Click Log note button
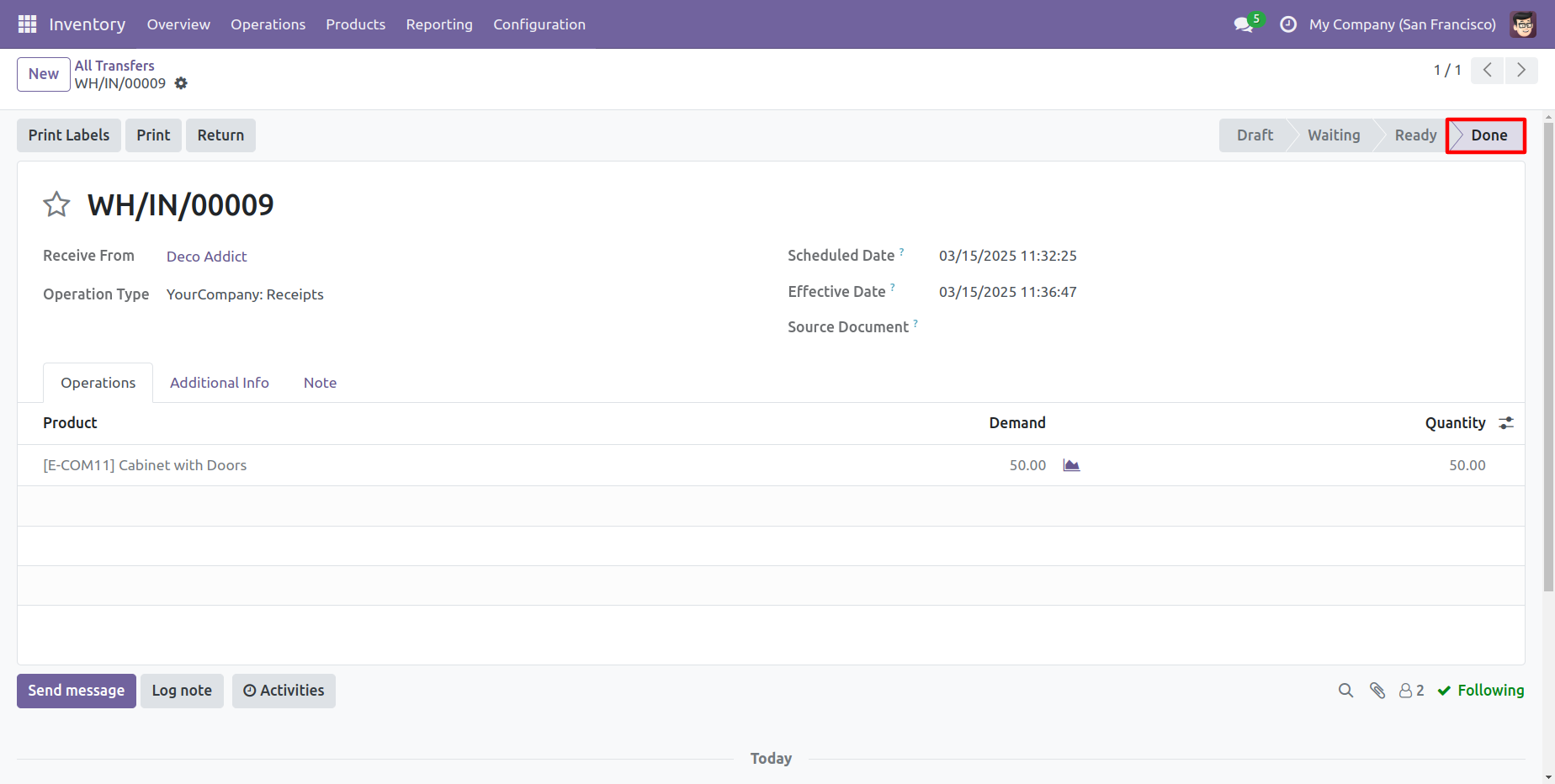 coord(182,691)
